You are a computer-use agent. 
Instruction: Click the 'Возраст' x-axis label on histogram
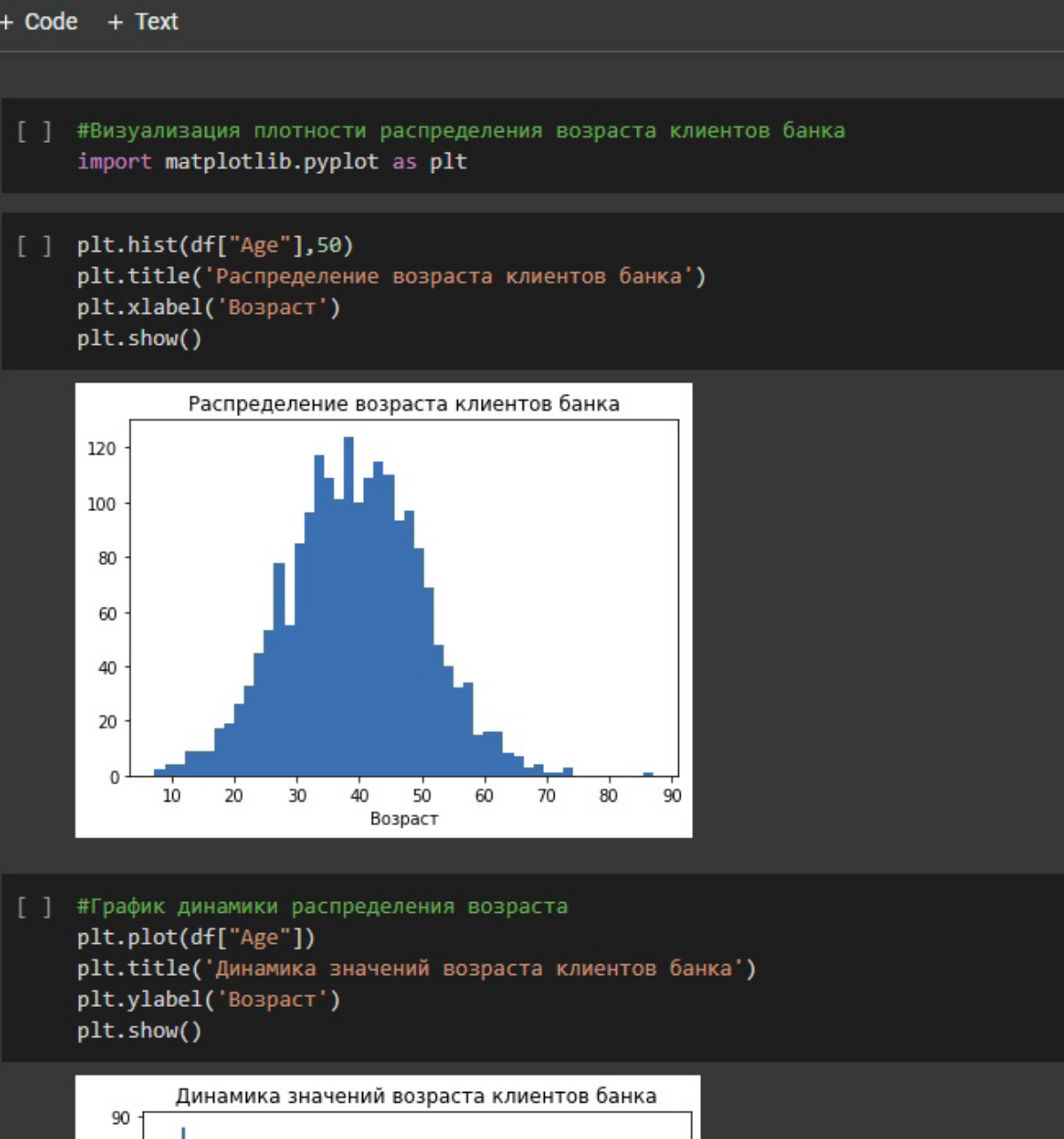tap(404, 819)
